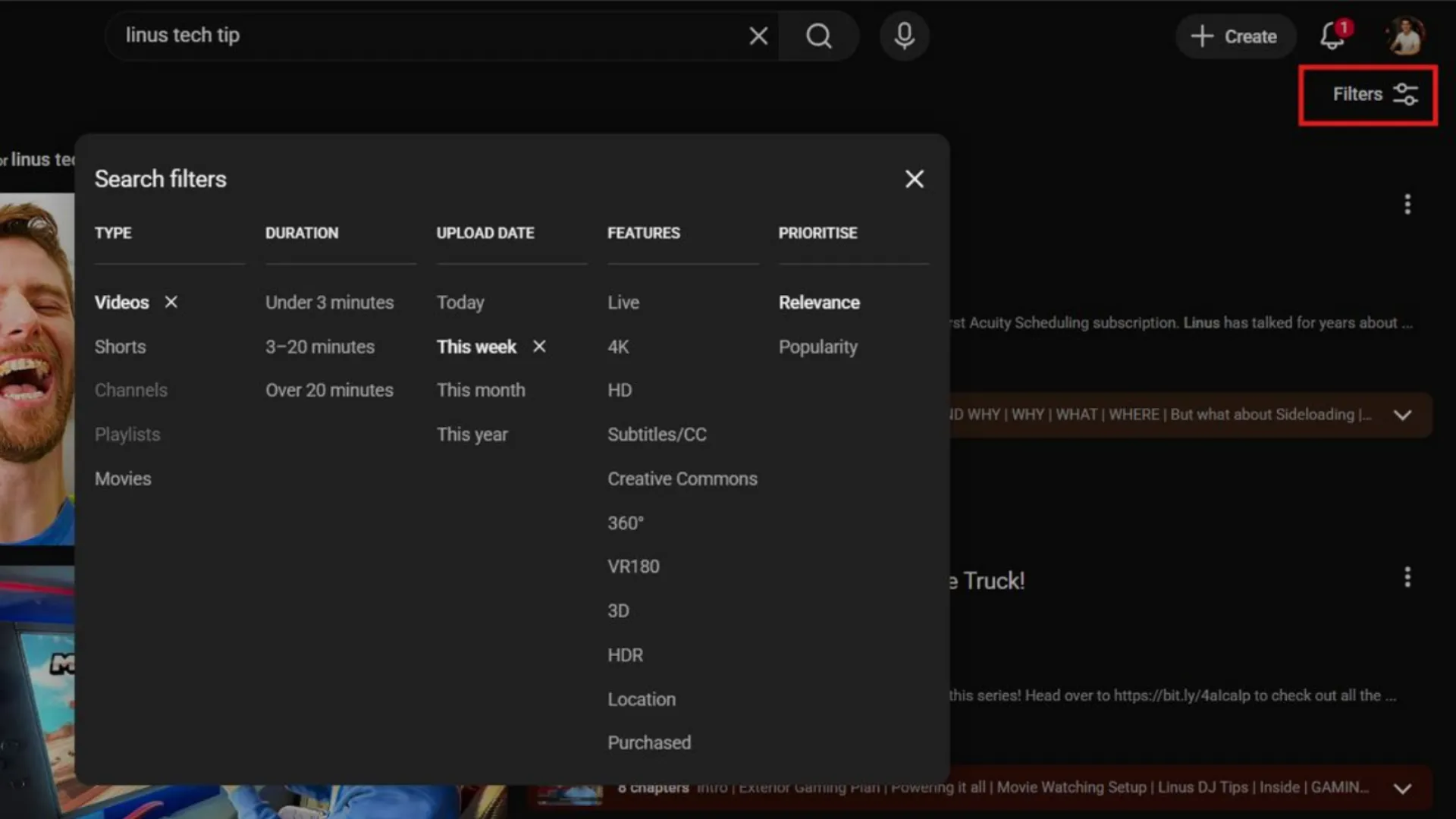Screen dimensions: 1456x819
Task: Open notifications via the bell icon
Action: point(1332,36)
